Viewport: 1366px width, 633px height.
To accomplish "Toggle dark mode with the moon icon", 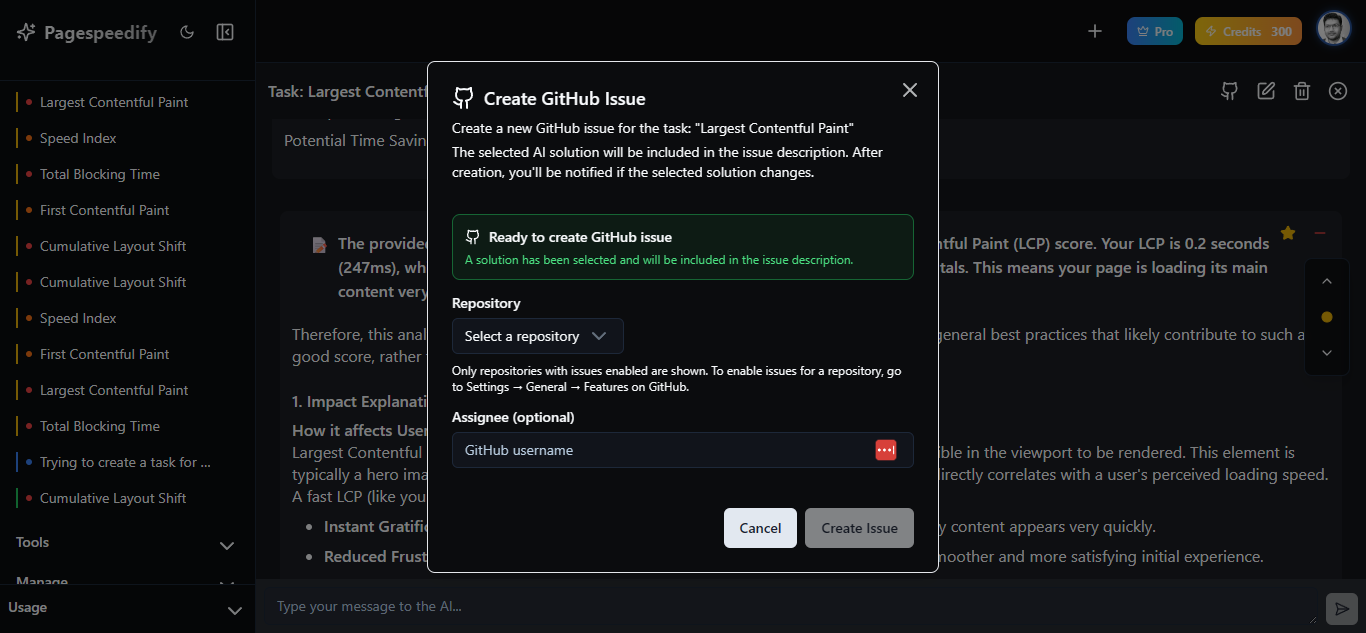I will point(187,32).
